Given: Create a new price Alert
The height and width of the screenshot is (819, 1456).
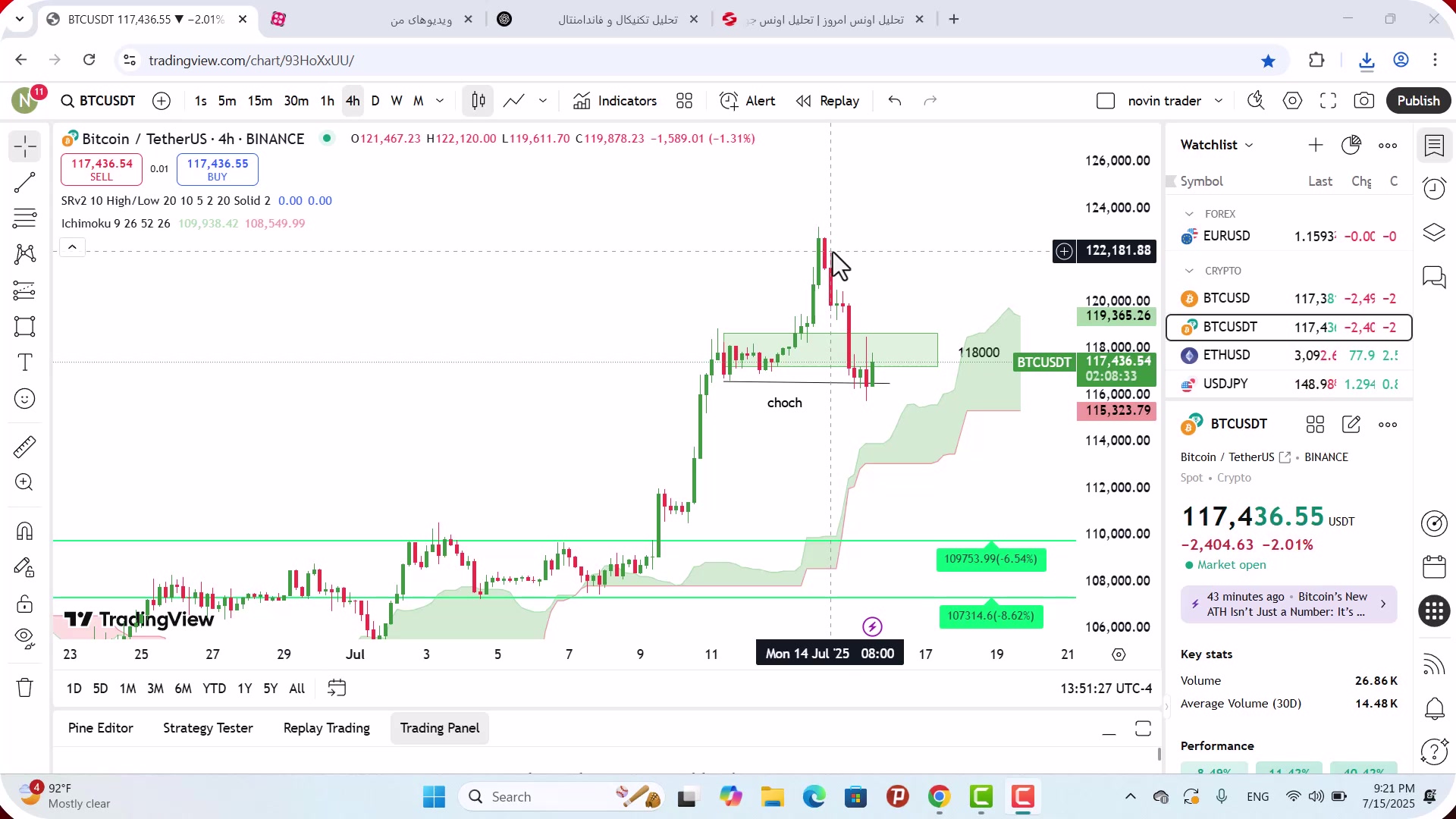Looking at the screenshot, I should pos(748,101).
